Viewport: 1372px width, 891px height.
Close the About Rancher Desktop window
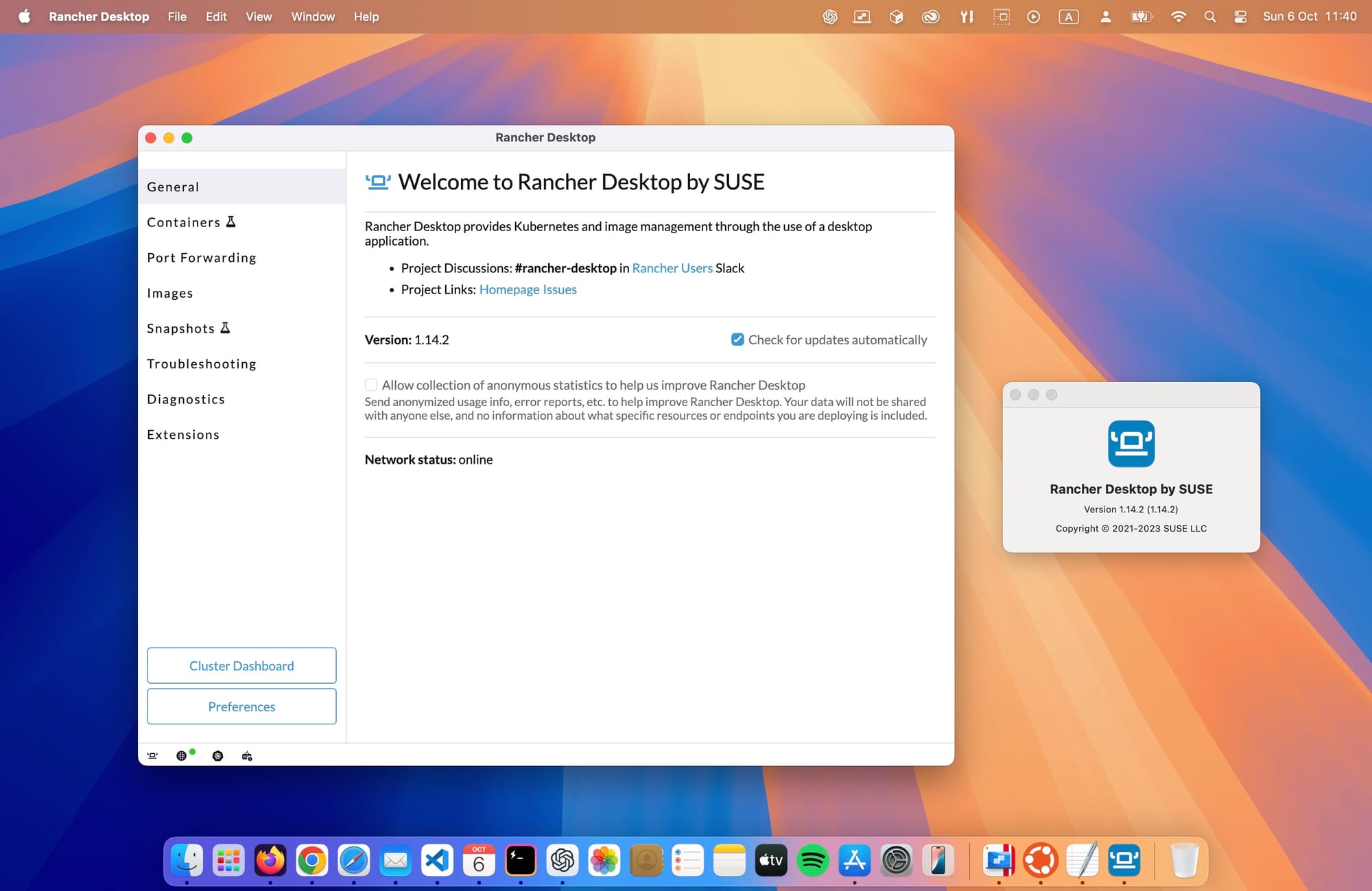[x=1015, y=394]
